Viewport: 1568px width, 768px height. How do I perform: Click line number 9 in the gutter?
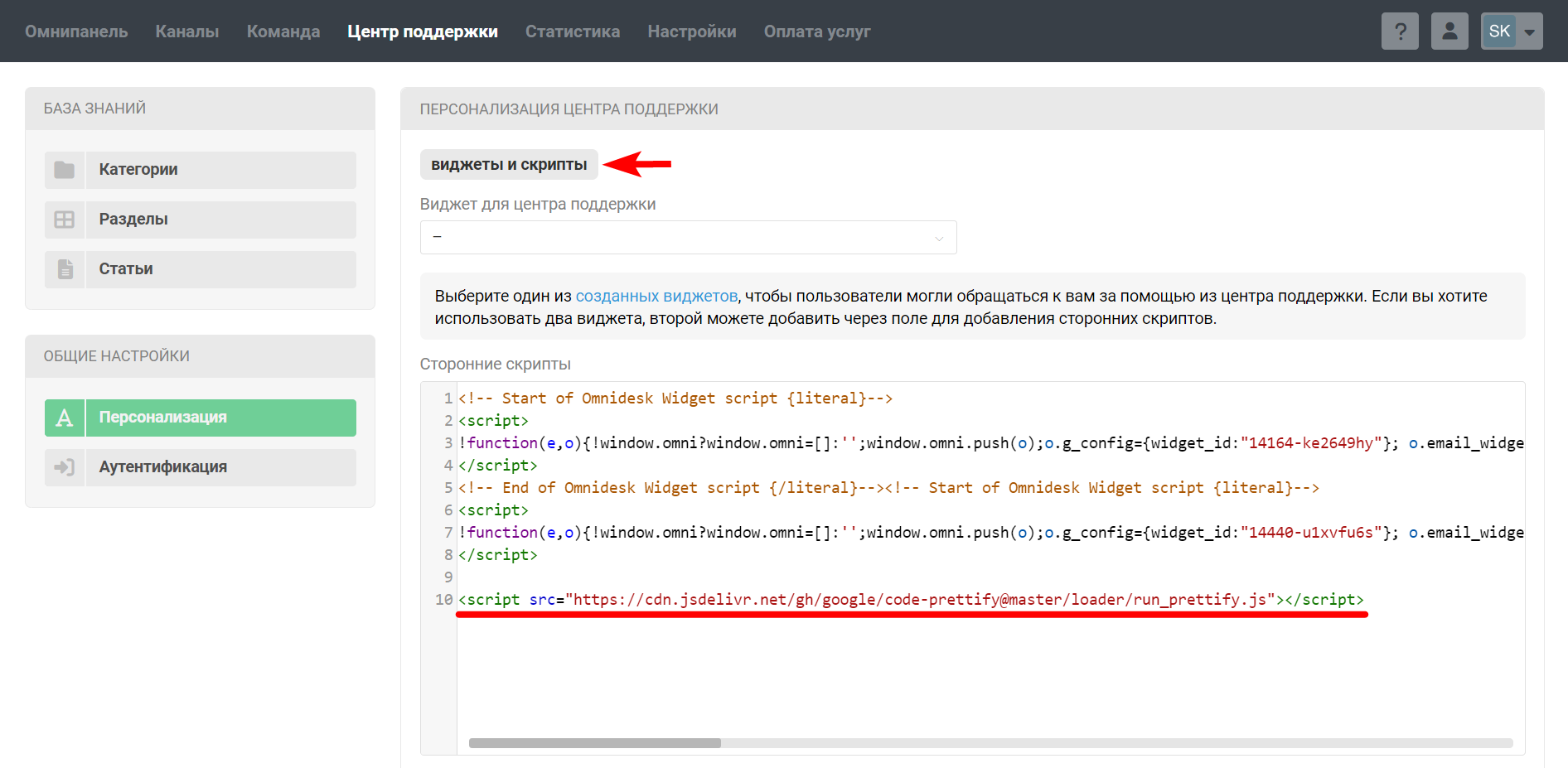(448, 577)
